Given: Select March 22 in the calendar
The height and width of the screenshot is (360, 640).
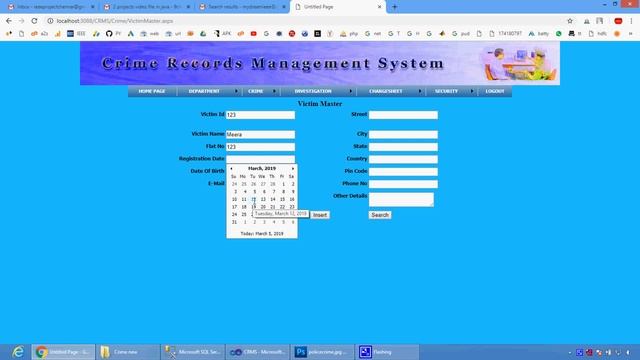Looking at the screenshot, I should click(282, 207).
